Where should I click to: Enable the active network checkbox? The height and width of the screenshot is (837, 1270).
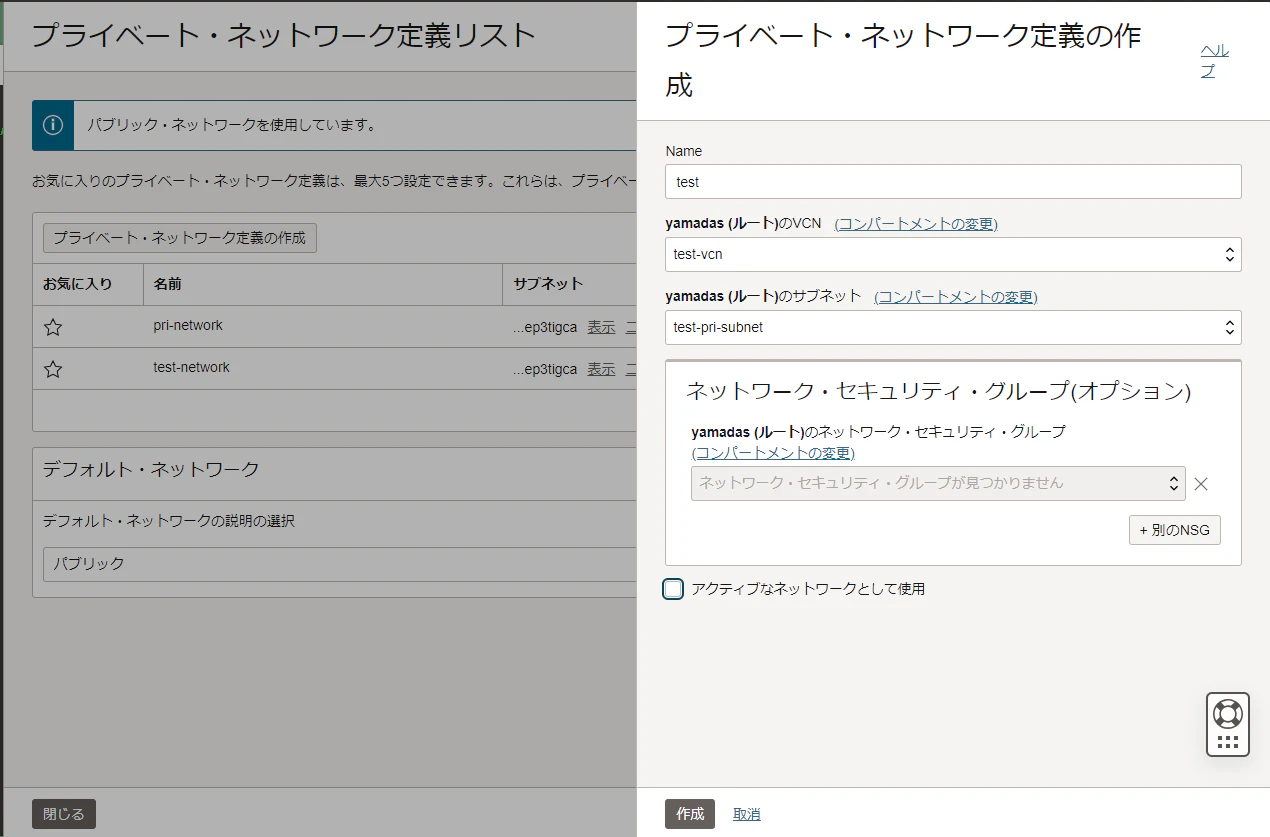pos(673,589)
